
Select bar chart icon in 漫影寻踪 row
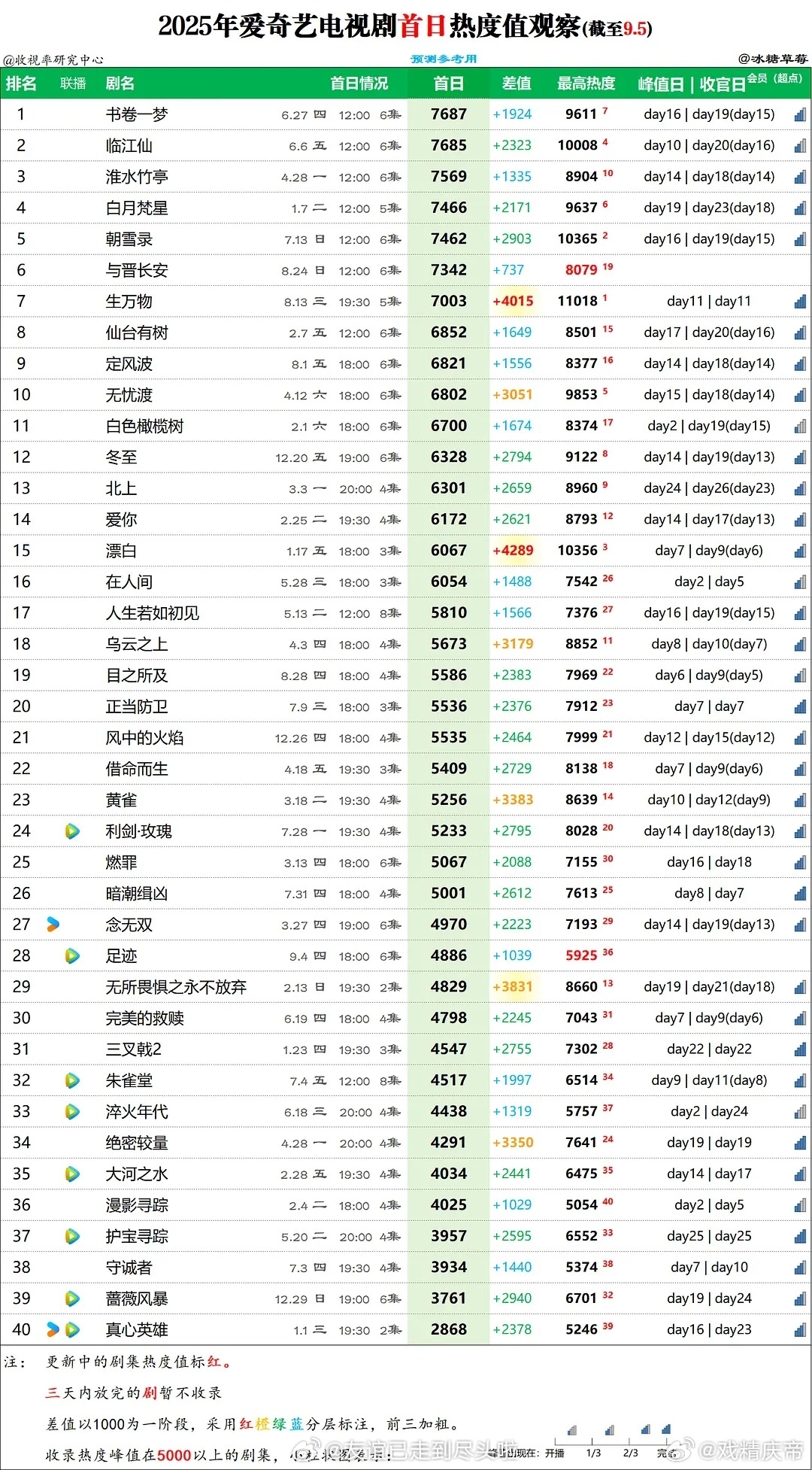(800, 1205)
